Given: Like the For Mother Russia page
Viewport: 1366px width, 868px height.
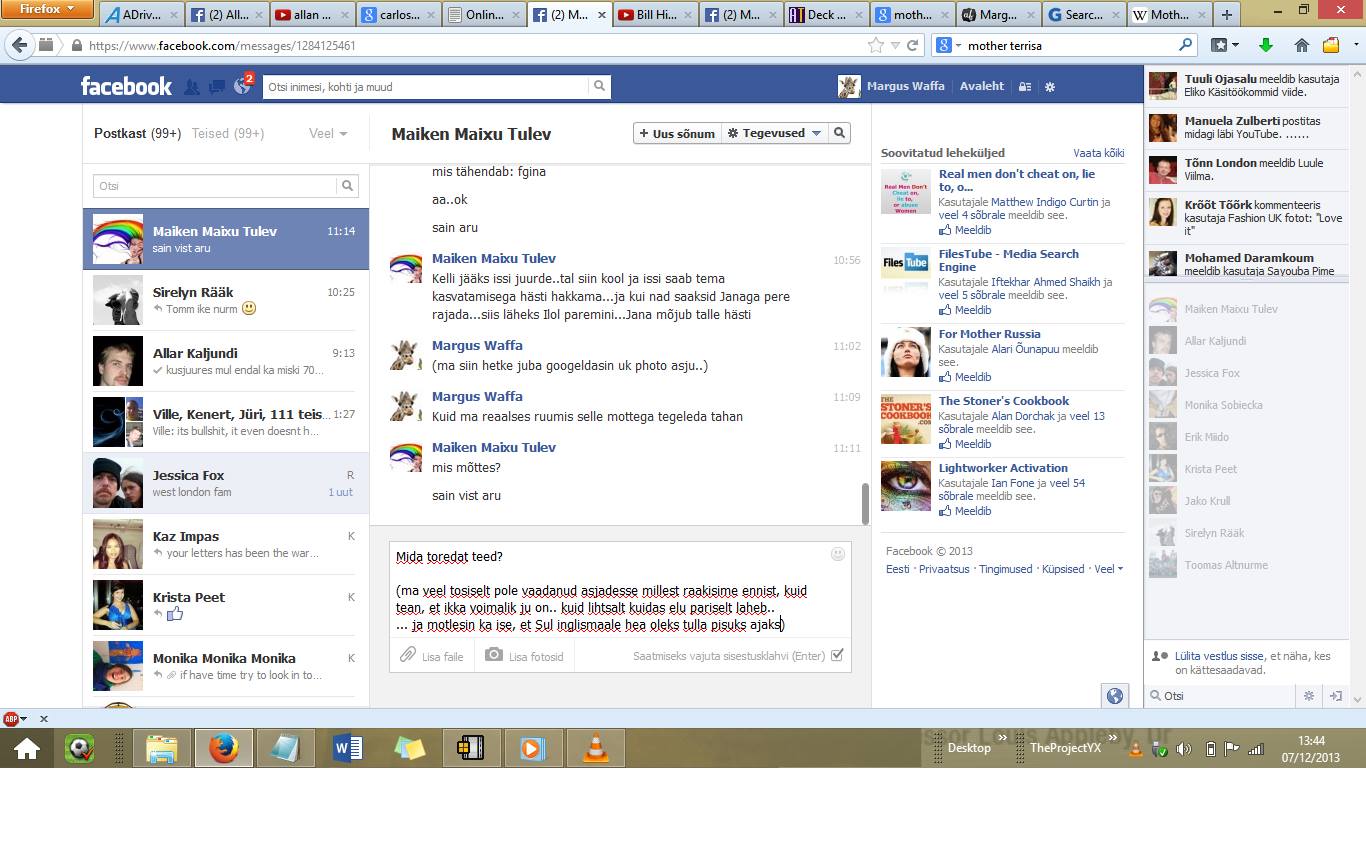Looking at the screenshot, I should [x=965, y=377].
